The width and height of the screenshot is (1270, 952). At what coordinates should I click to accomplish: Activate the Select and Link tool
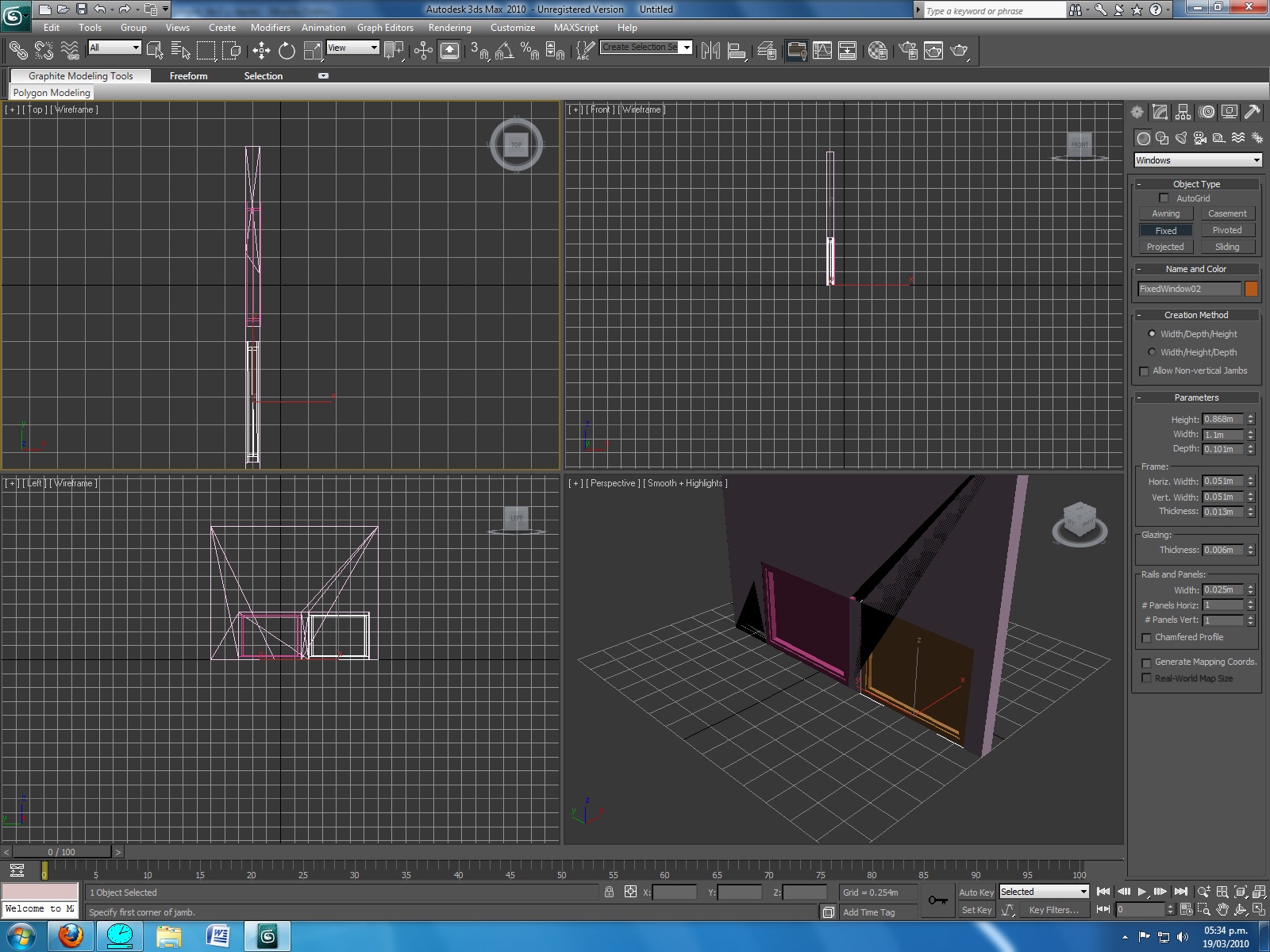coord(17,51)
